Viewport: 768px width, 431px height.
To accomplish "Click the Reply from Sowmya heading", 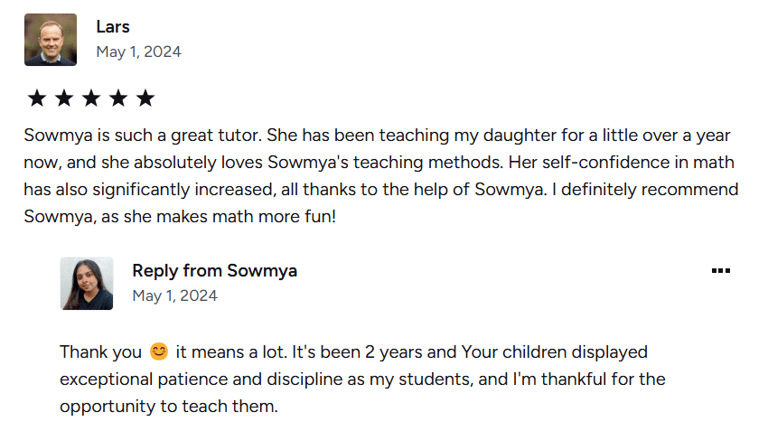I will click(x=215, y=271).
